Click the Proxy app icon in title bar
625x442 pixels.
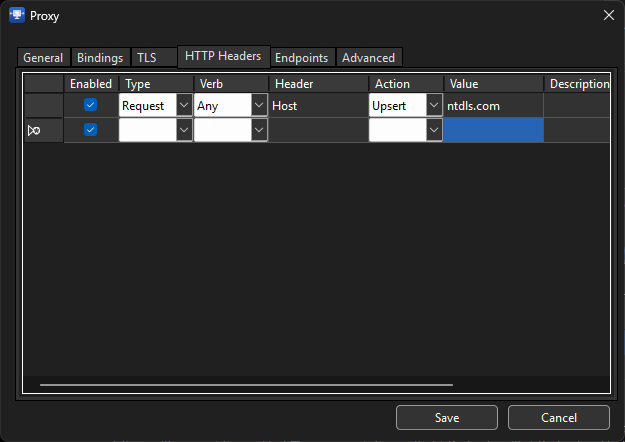click(x=17, y=15)
